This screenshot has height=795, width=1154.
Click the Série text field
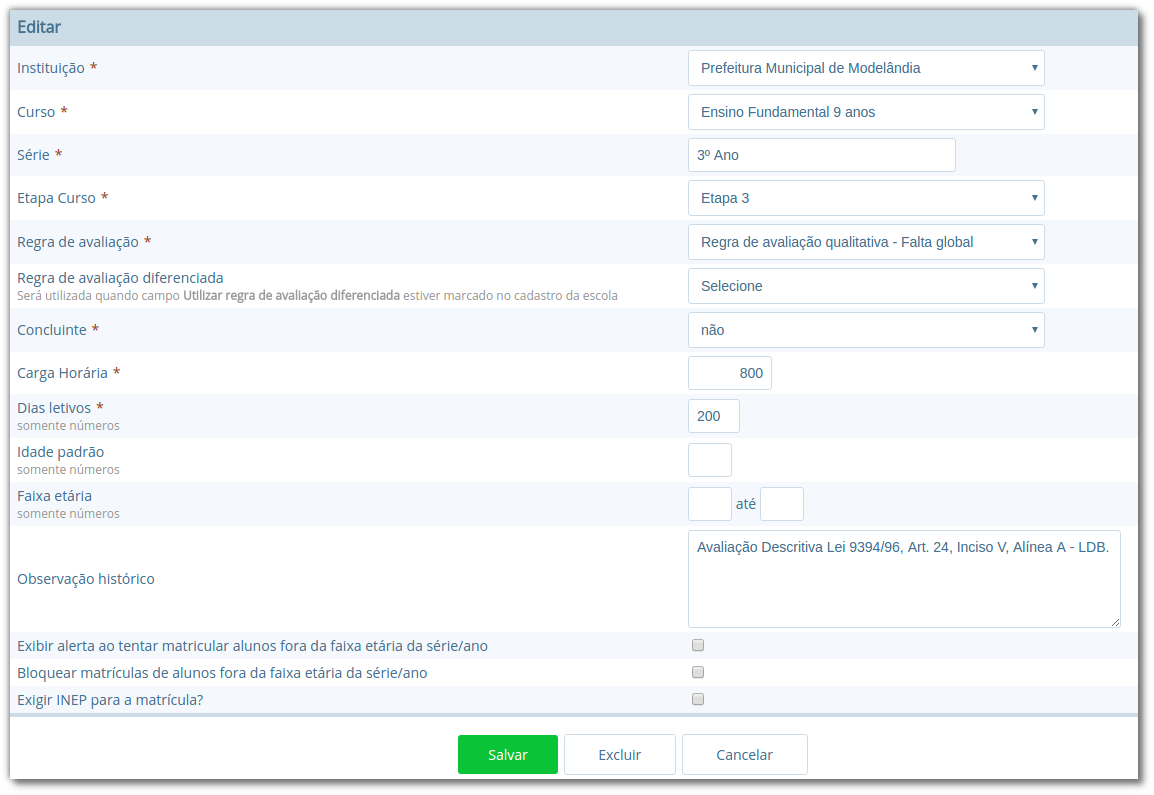(x=821, y=155)
